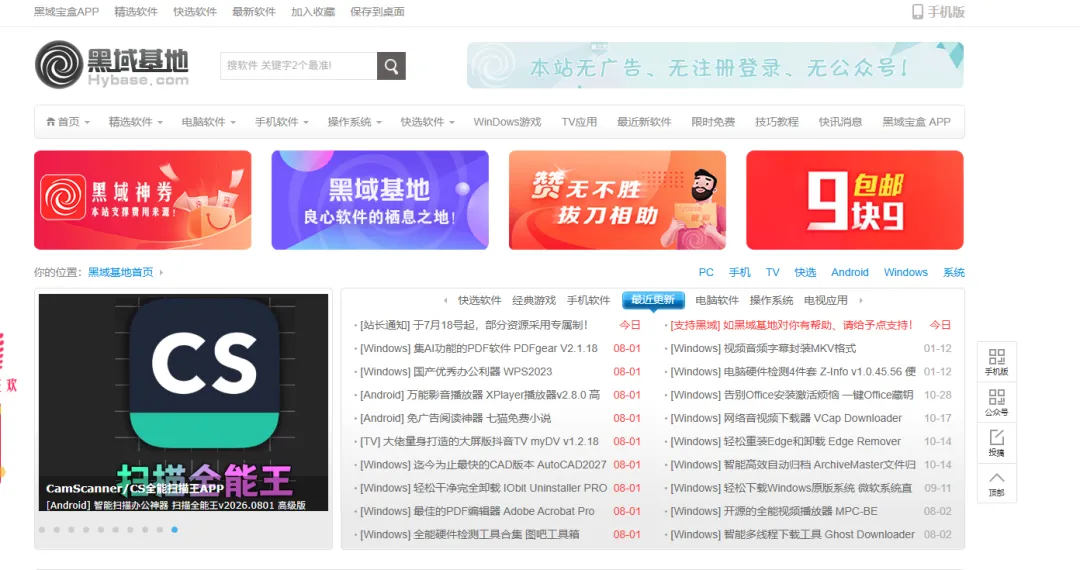1080x570 pixels.
Task: Click the search magnifier button
Action: [391, 66]
